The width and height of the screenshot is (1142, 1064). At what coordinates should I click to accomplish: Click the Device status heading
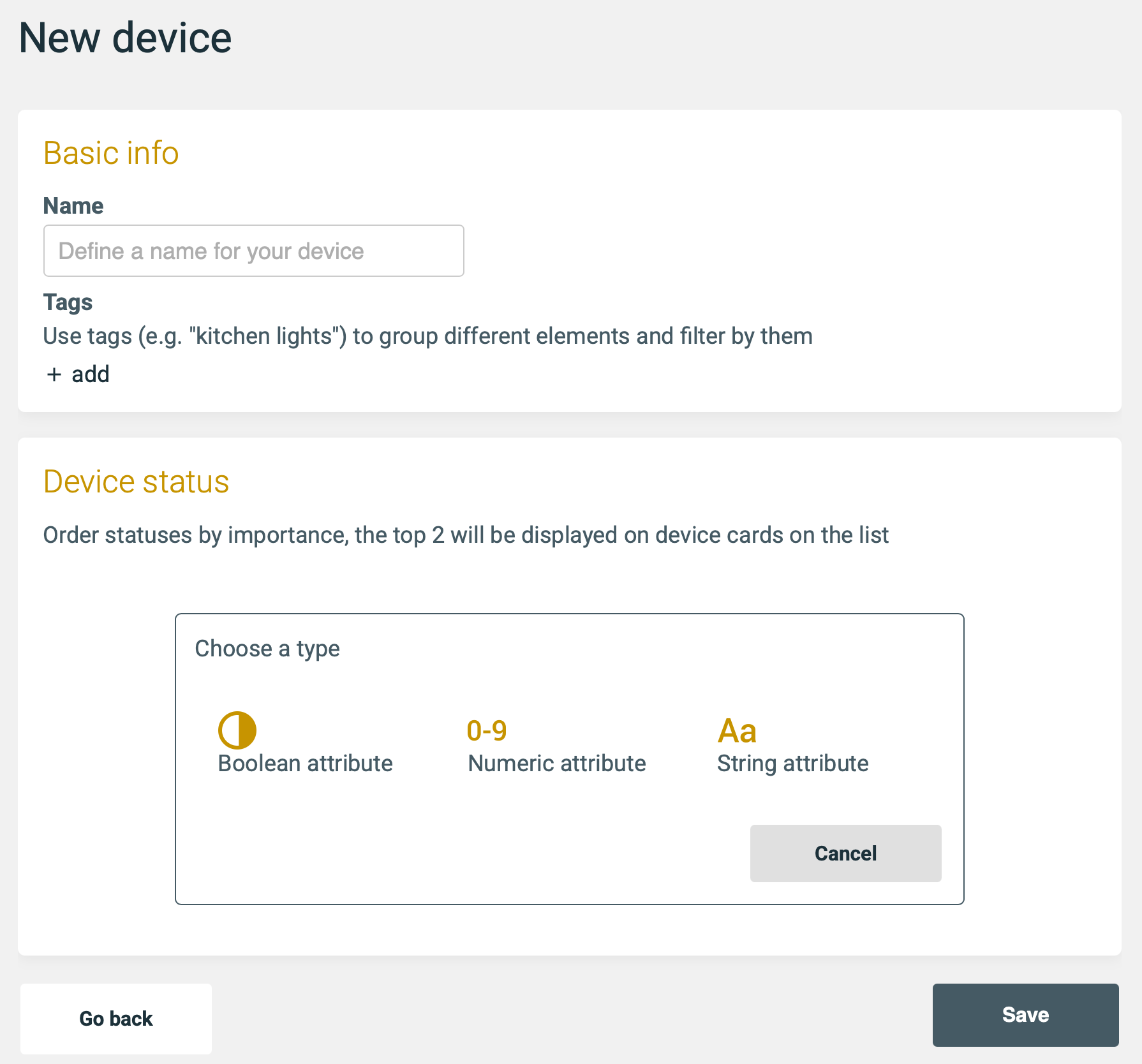point(137,482)
